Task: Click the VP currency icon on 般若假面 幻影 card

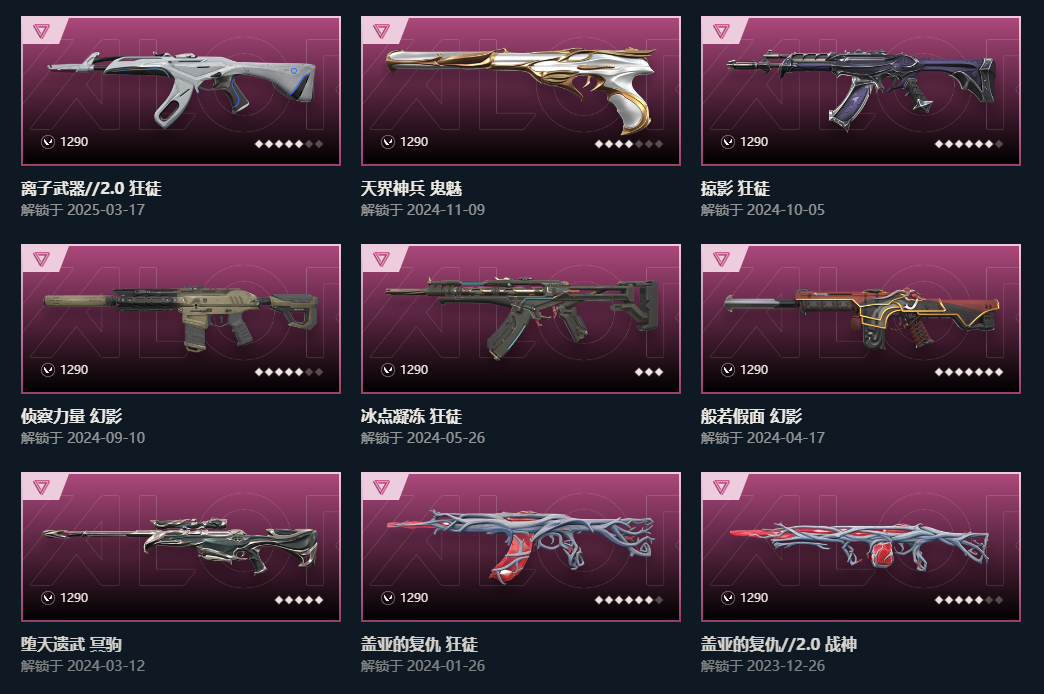Action: 728,370
